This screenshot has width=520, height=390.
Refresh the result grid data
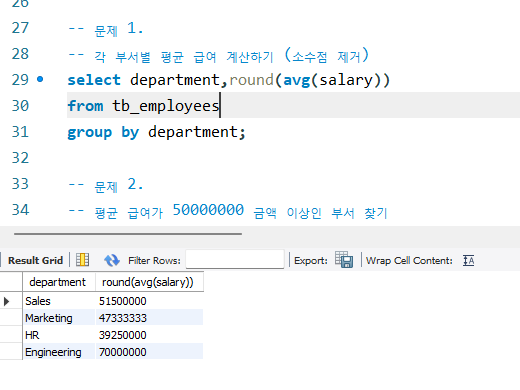[x=112, y=260]
